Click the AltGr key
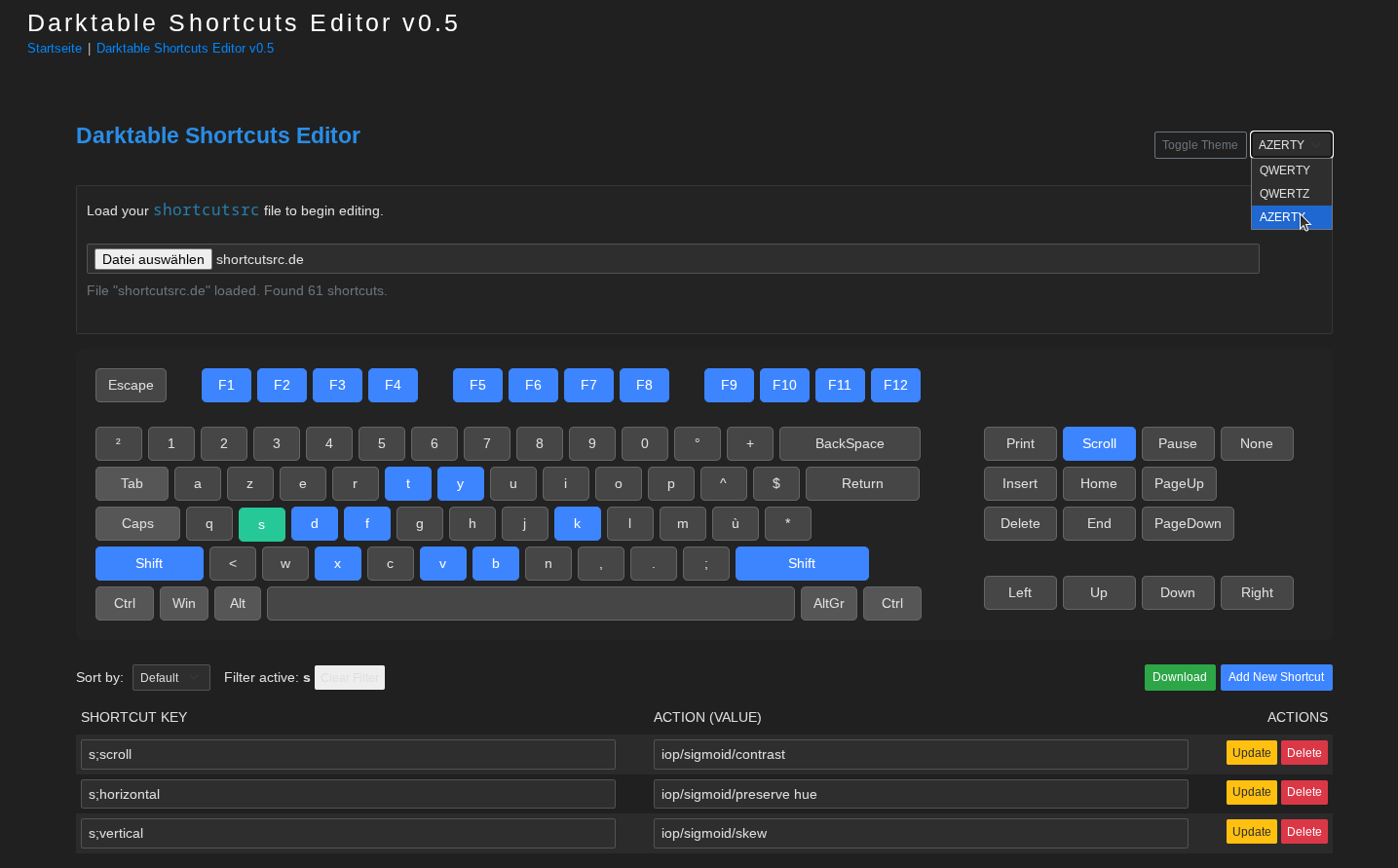This screenshot has width=1398, height=868. pyautogui.click(x=828, y=603)
